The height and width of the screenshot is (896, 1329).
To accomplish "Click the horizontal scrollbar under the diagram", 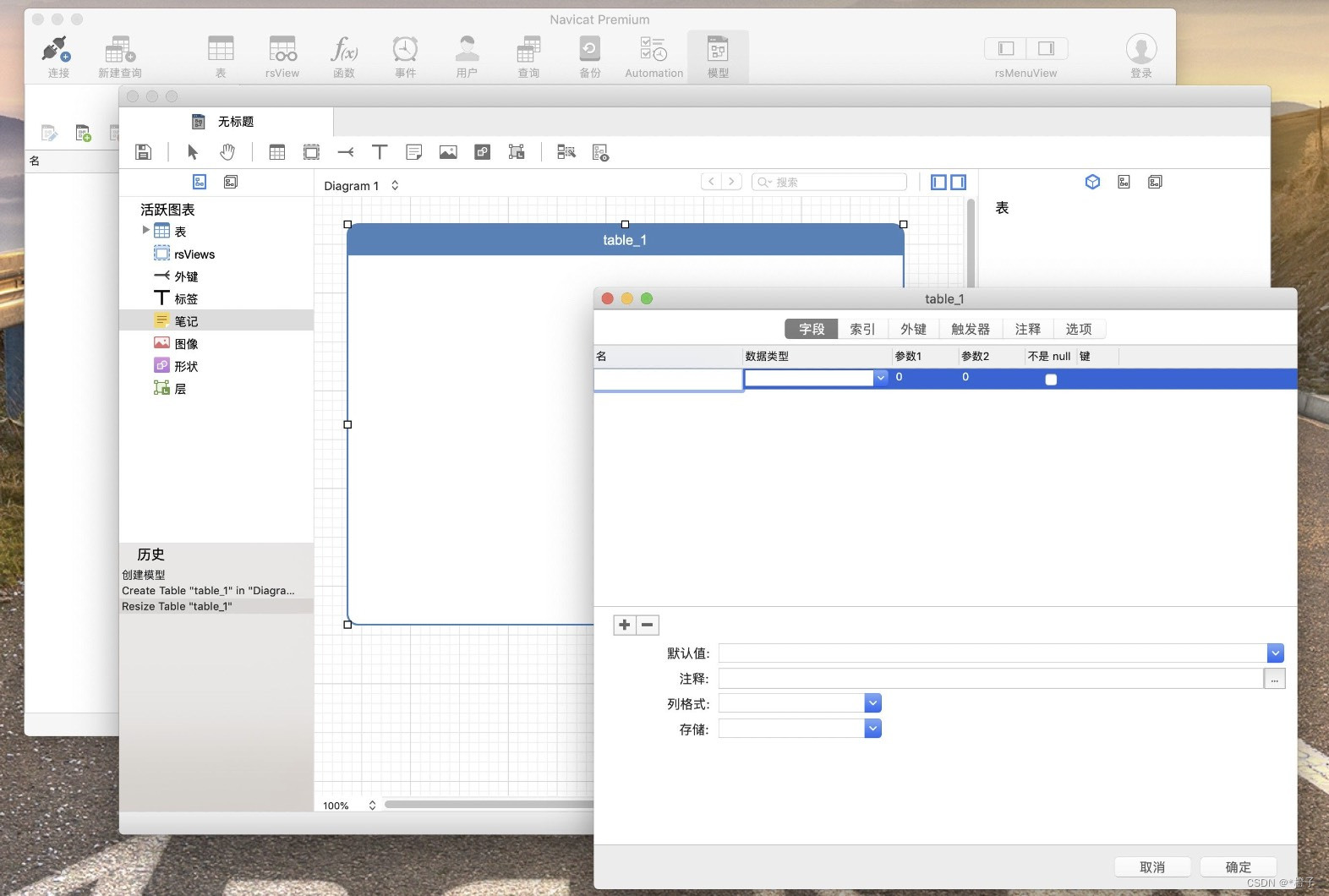I will (x=490, y=805).
